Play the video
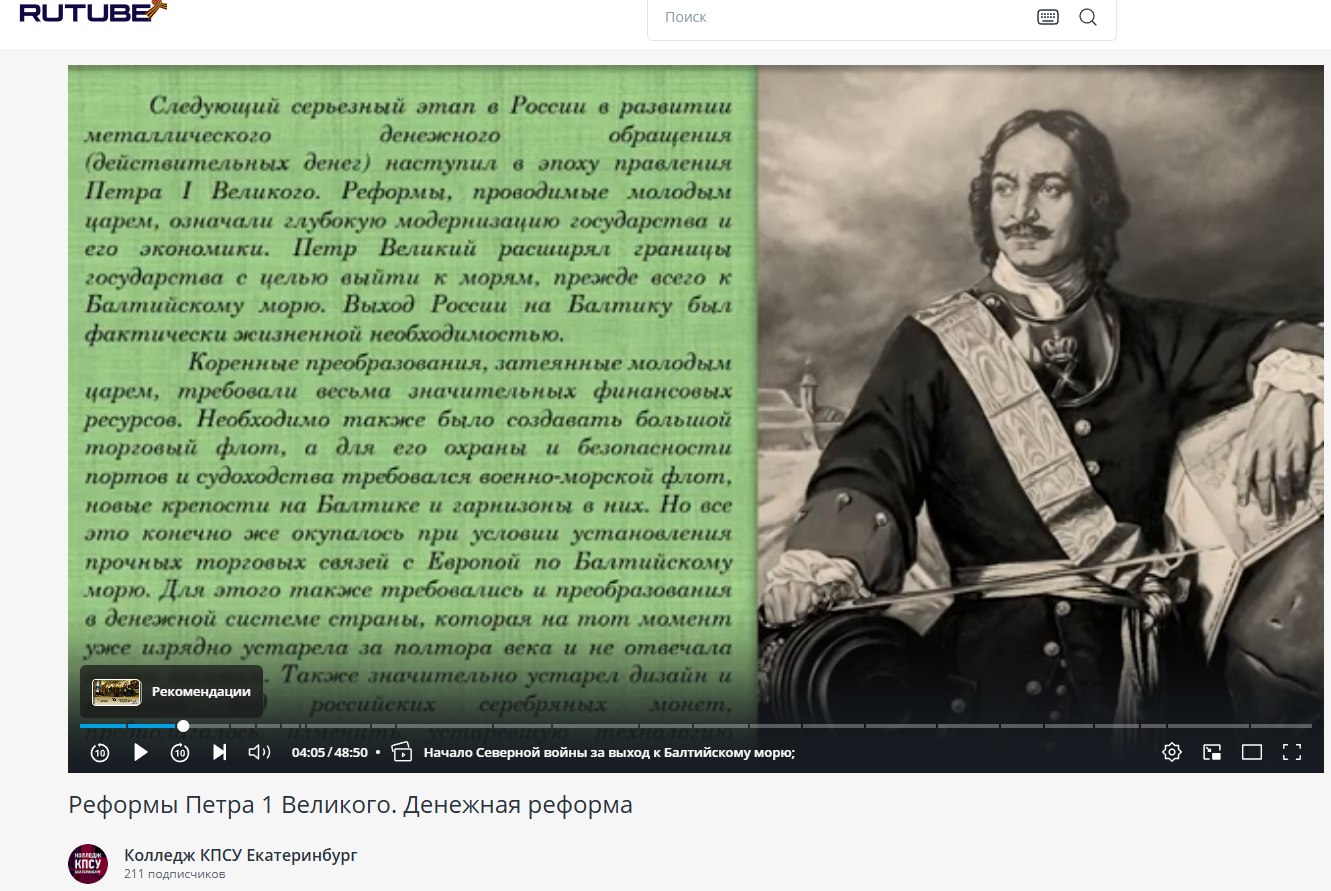This screenshot has width=1331, height=891. point(140,752)
